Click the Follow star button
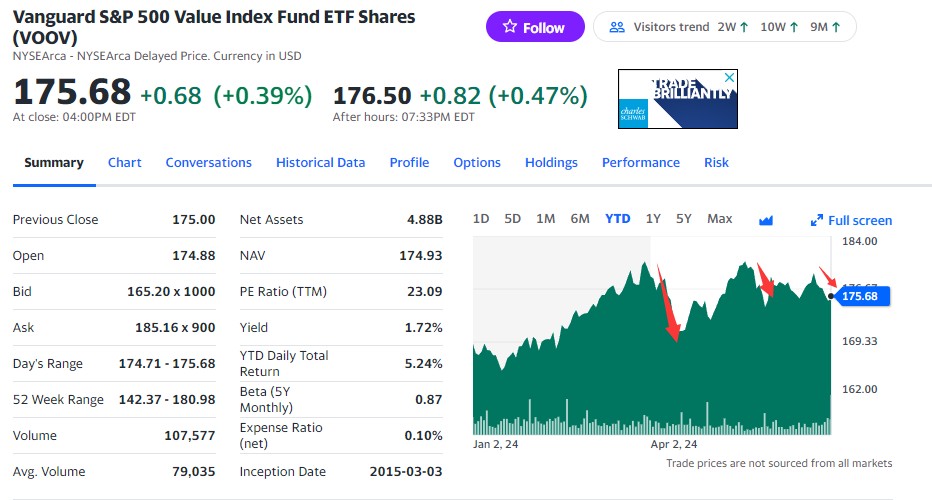The width and height of the screenshot is (932, 500). (x=534, y=27)
